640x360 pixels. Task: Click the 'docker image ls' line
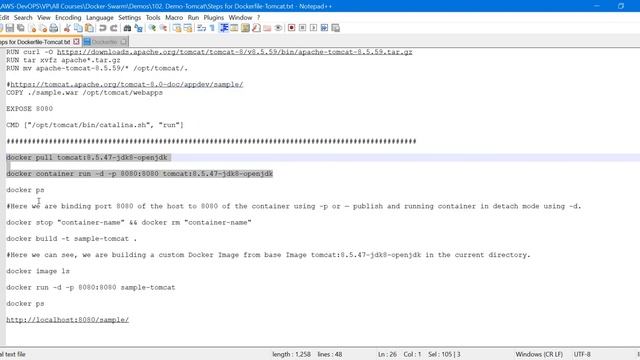(x=38, y=271)
